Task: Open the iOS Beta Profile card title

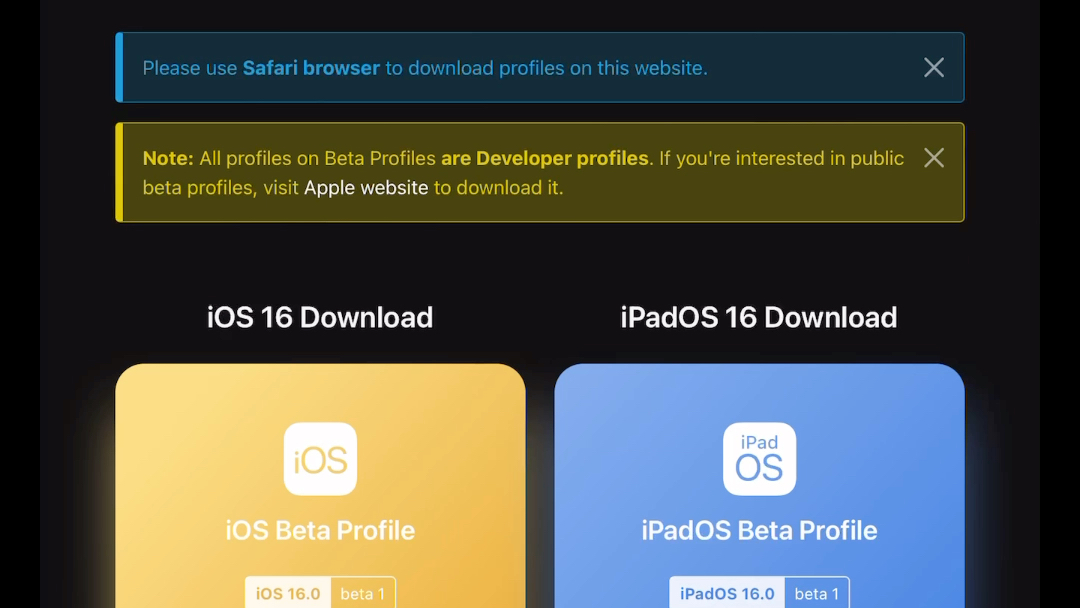Action: (x=320, y=530)
